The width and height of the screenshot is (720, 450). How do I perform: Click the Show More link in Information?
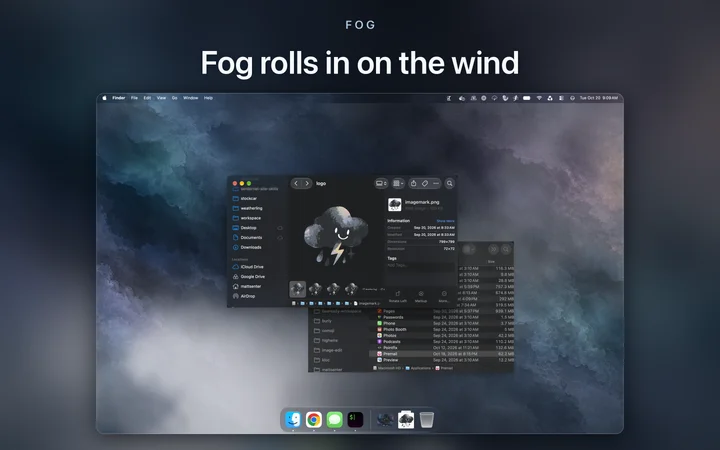coord(445,221)
